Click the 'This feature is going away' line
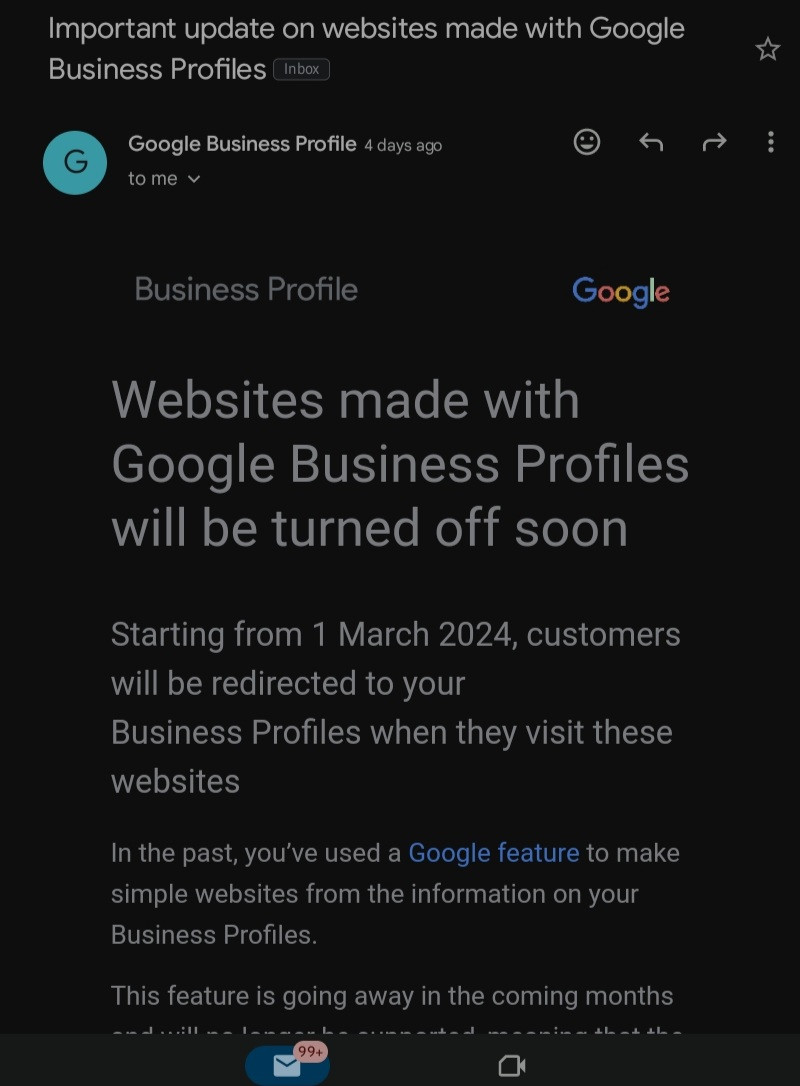The width and height of the screenshot is (800, 1086). pyautogui.click(x=392, y=996)
